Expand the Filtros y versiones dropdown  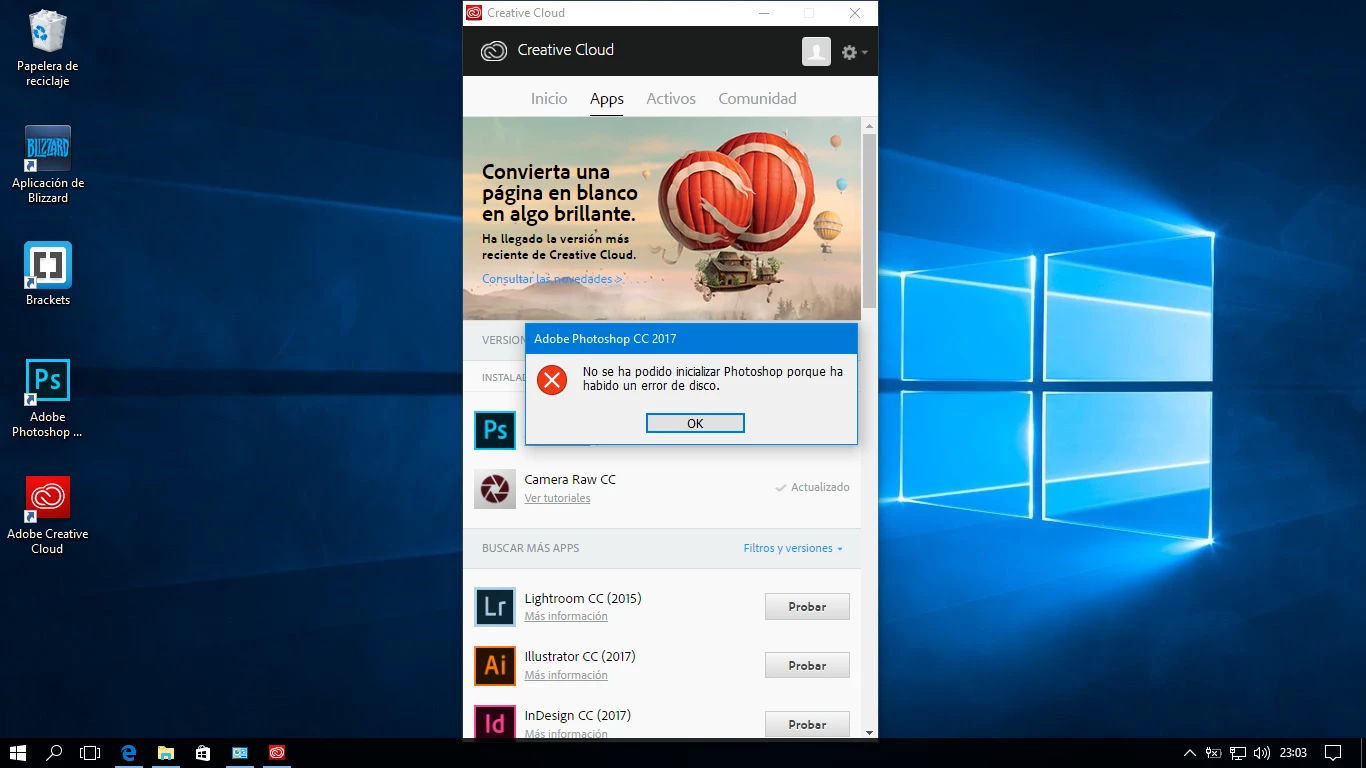coord(793,548)
